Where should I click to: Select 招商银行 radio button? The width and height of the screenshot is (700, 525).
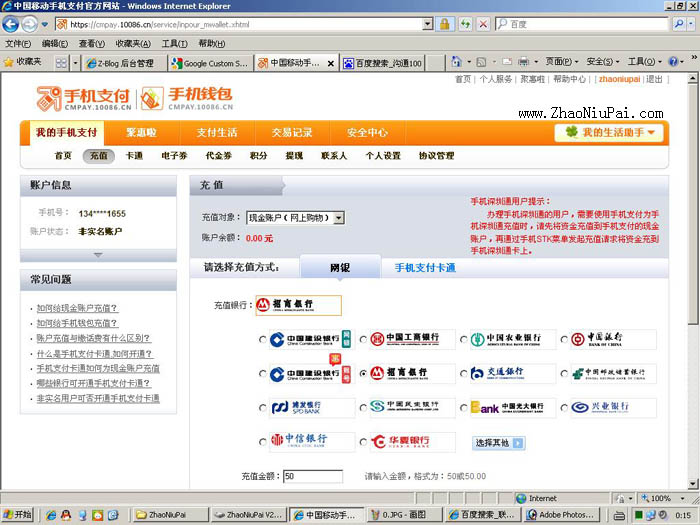363,373
